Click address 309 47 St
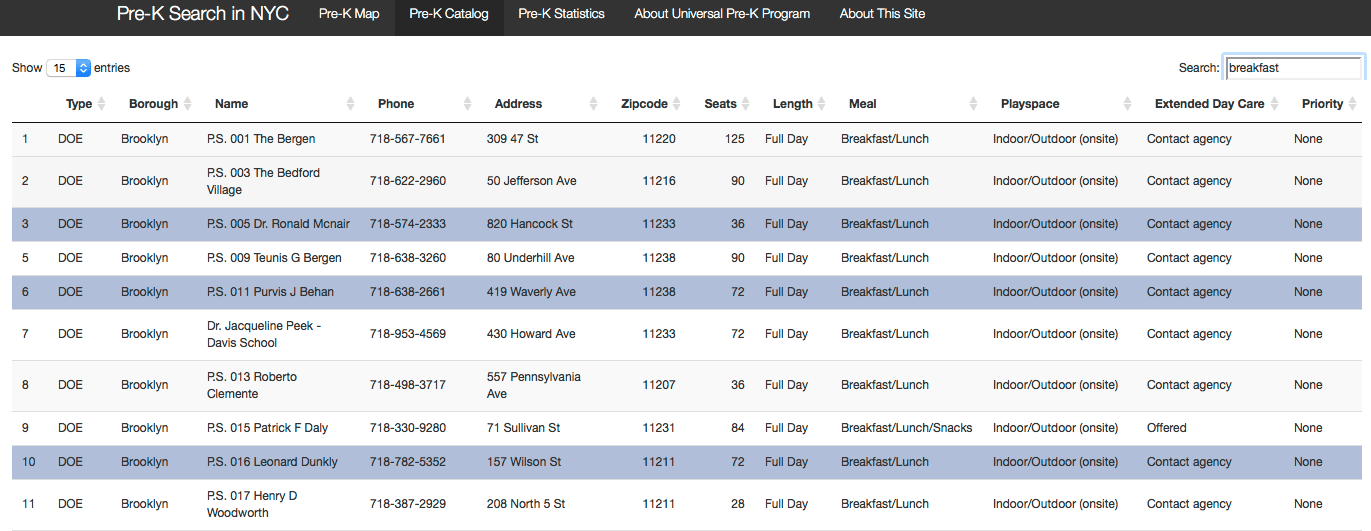Viewport: 1371px width, 531px height. click(513, 139)
